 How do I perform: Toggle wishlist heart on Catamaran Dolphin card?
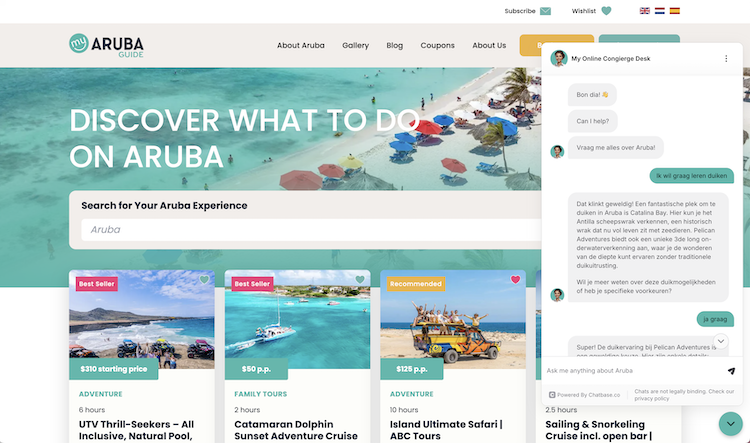point(360,279)
